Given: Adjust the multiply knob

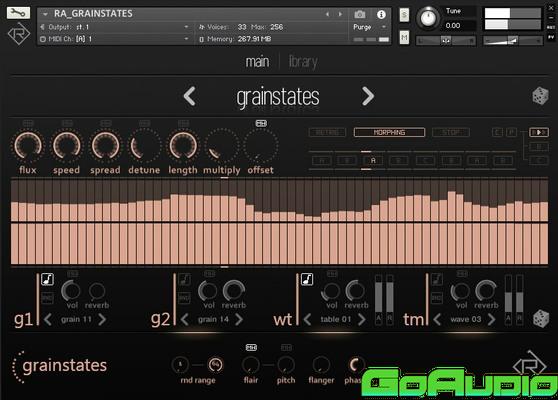Looking at the screenshot, I should point(222,146).
